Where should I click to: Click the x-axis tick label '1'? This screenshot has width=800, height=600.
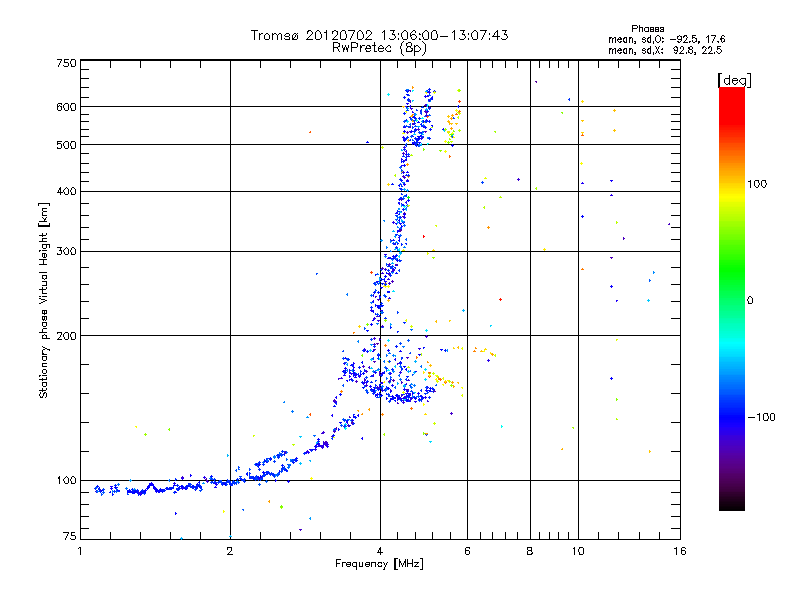80,551
